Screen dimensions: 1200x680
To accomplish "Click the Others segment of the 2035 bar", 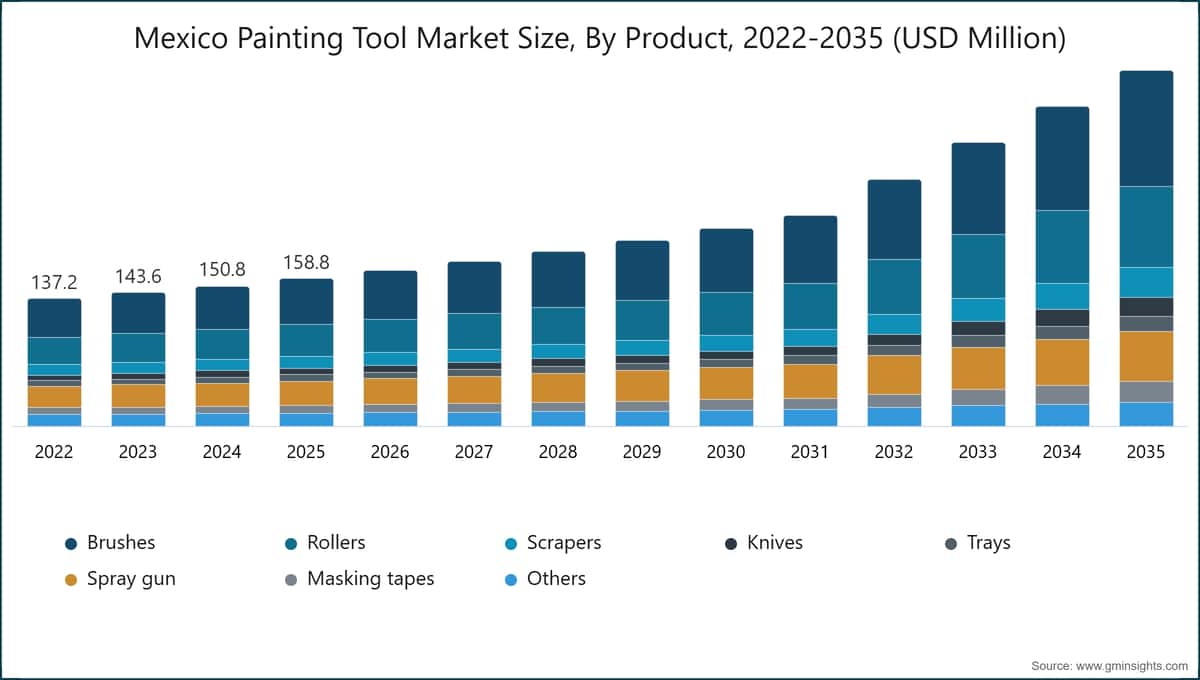I will pyautogui.click(x=1146, y=414).
